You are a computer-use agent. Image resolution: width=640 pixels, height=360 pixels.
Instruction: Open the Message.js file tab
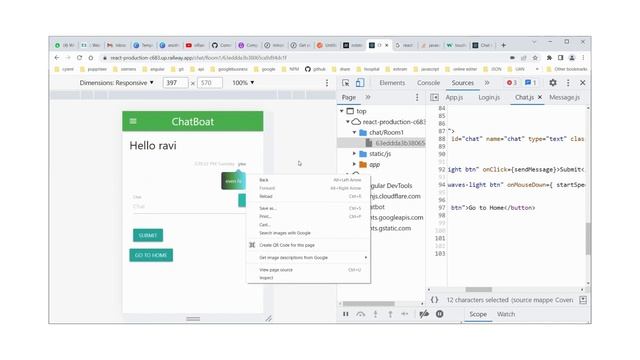click(564, 97)
